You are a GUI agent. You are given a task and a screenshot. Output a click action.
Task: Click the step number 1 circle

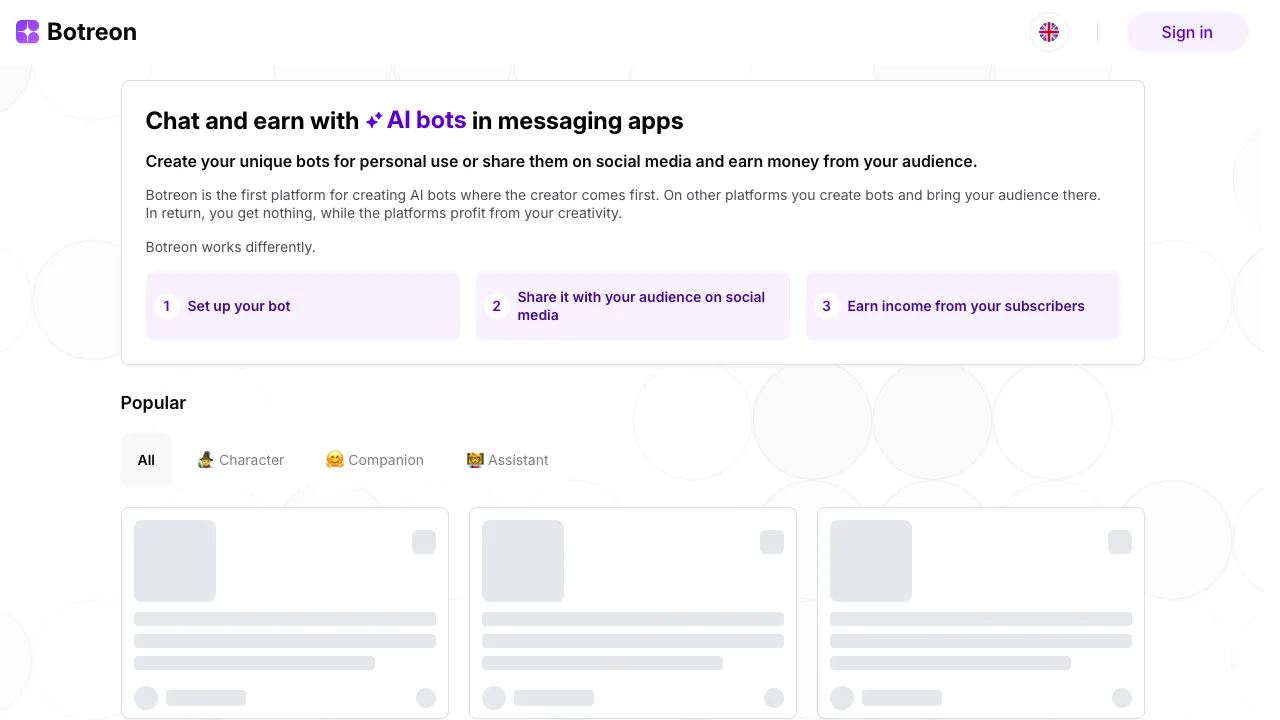(167, 306)
